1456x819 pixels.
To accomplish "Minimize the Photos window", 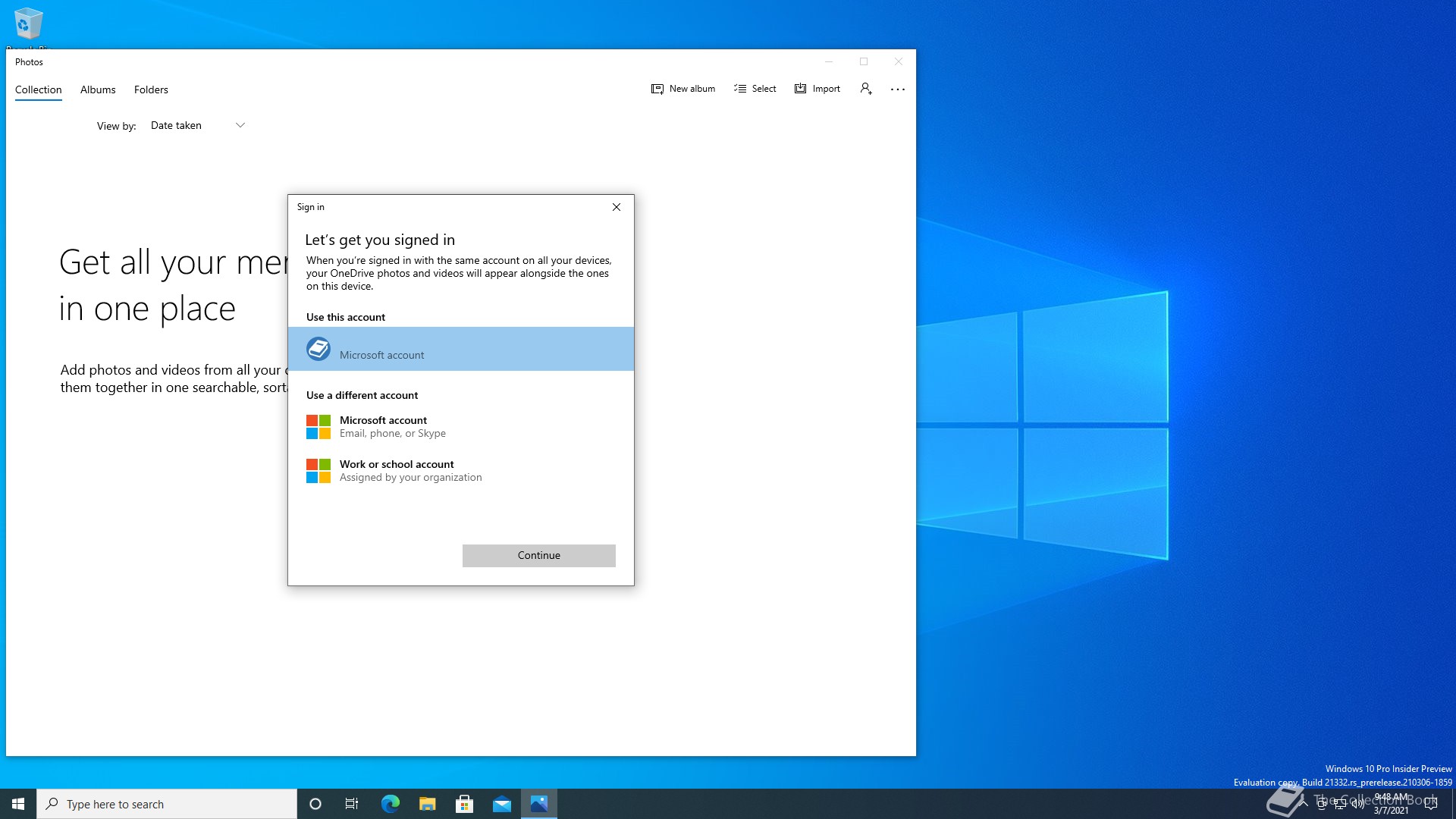I will [x=829, y=62].
